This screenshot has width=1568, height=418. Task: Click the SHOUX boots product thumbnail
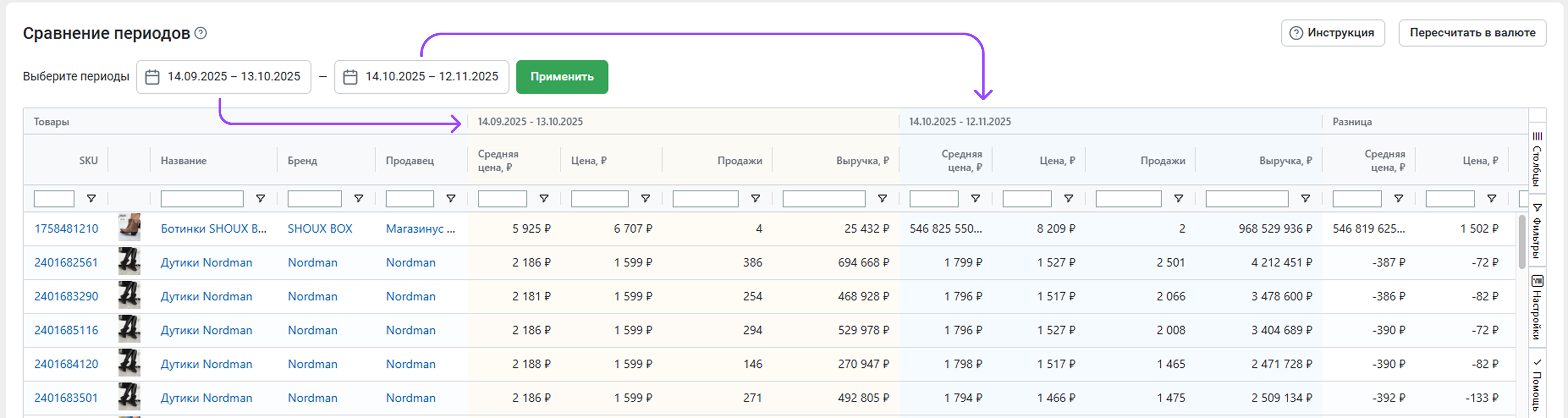pos(129,228)
